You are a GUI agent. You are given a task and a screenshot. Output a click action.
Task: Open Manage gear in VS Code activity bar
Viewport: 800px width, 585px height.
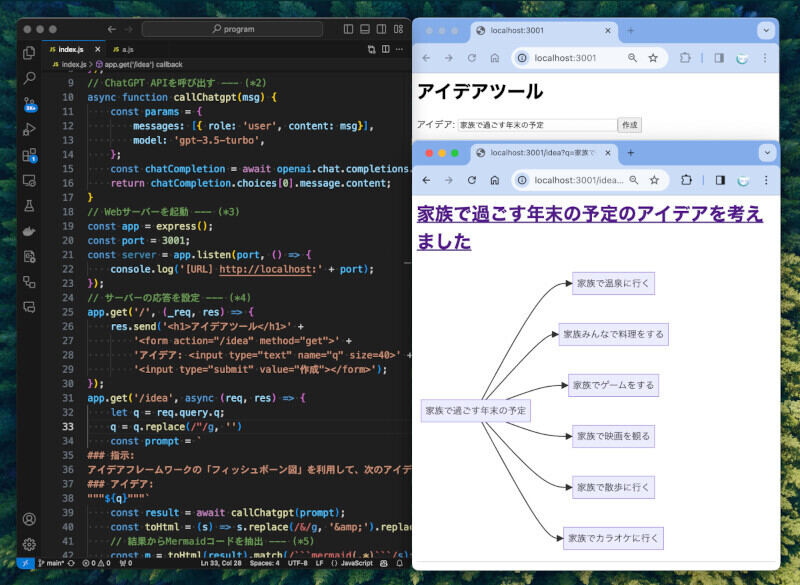coord(29,544)
